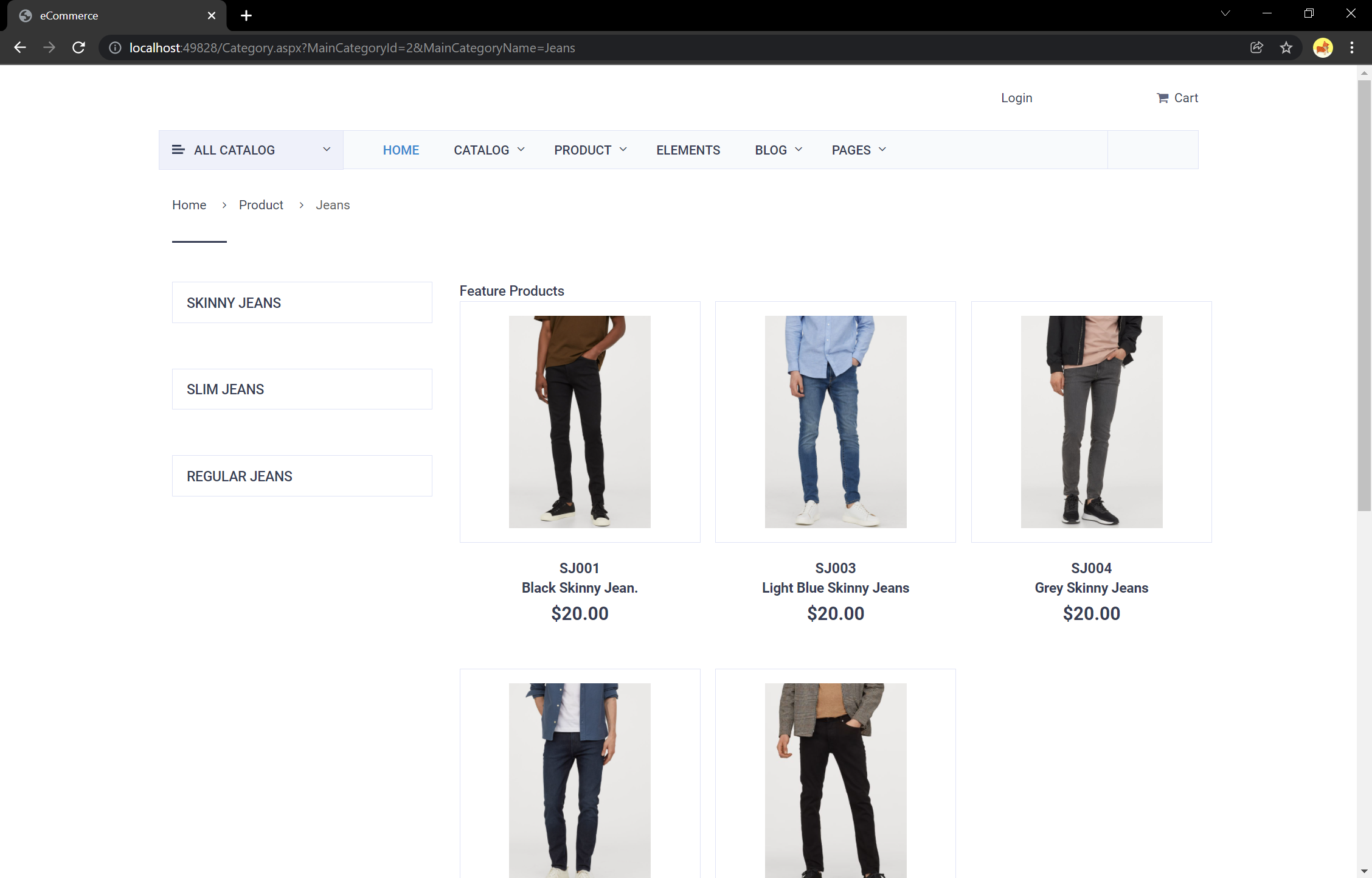Image resolution: width=1372 pixels, height=878 pixels.
Task: Open Chrome three-dot menu
Action: [1352, 47]
